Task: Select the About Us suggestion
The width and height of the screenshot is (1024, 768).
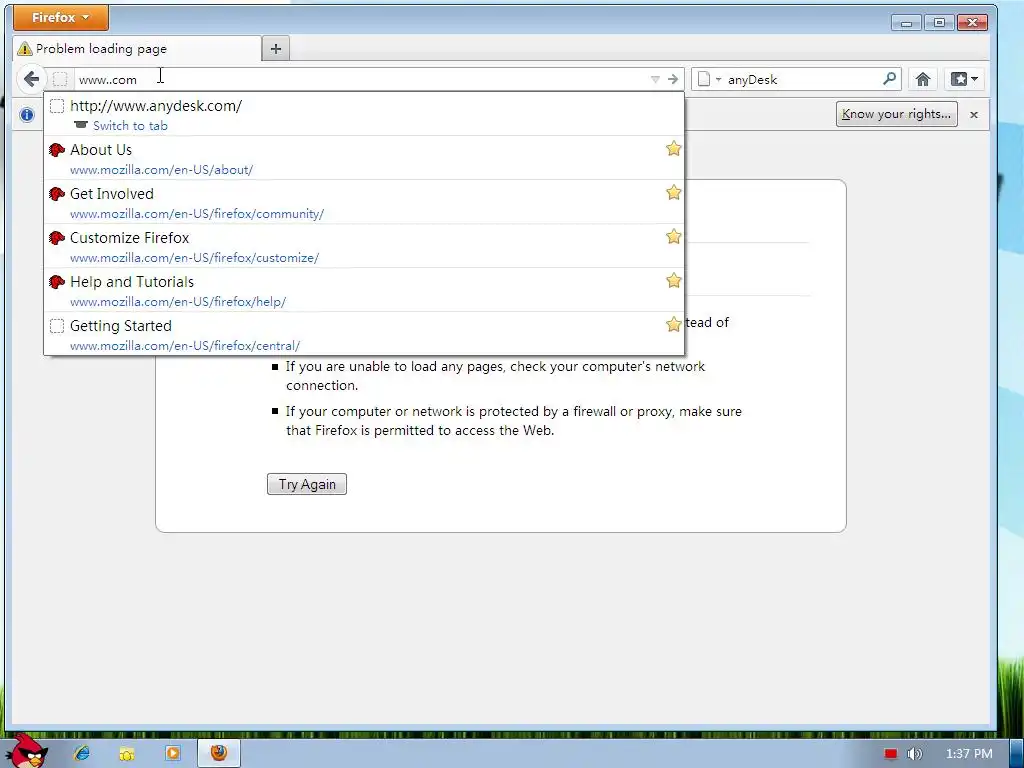Action: [x=364, y=158]
